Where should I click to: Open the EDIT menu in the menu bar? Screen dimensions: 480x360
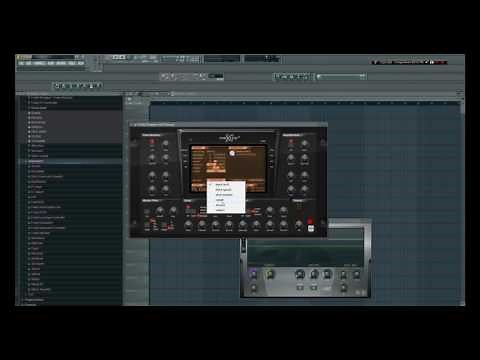click(x=29, y=63)
